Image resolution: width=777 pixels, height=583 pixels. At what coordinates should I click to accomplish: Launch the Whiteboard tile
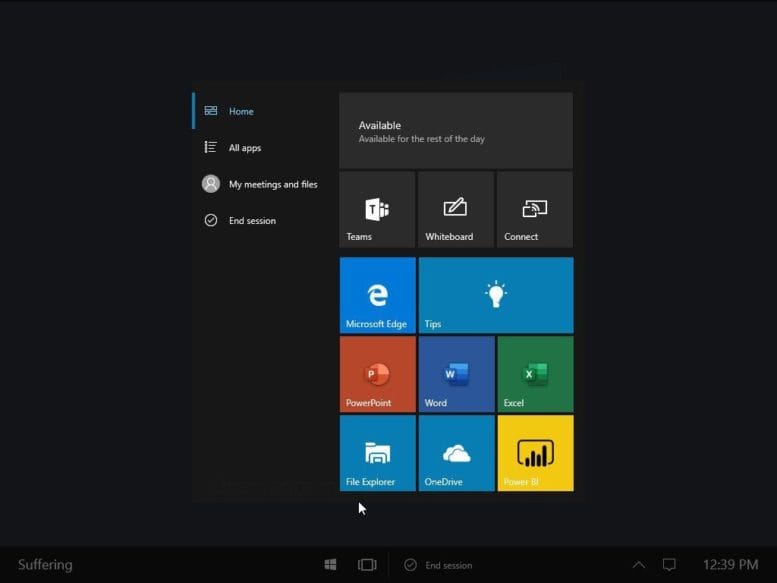455,209
